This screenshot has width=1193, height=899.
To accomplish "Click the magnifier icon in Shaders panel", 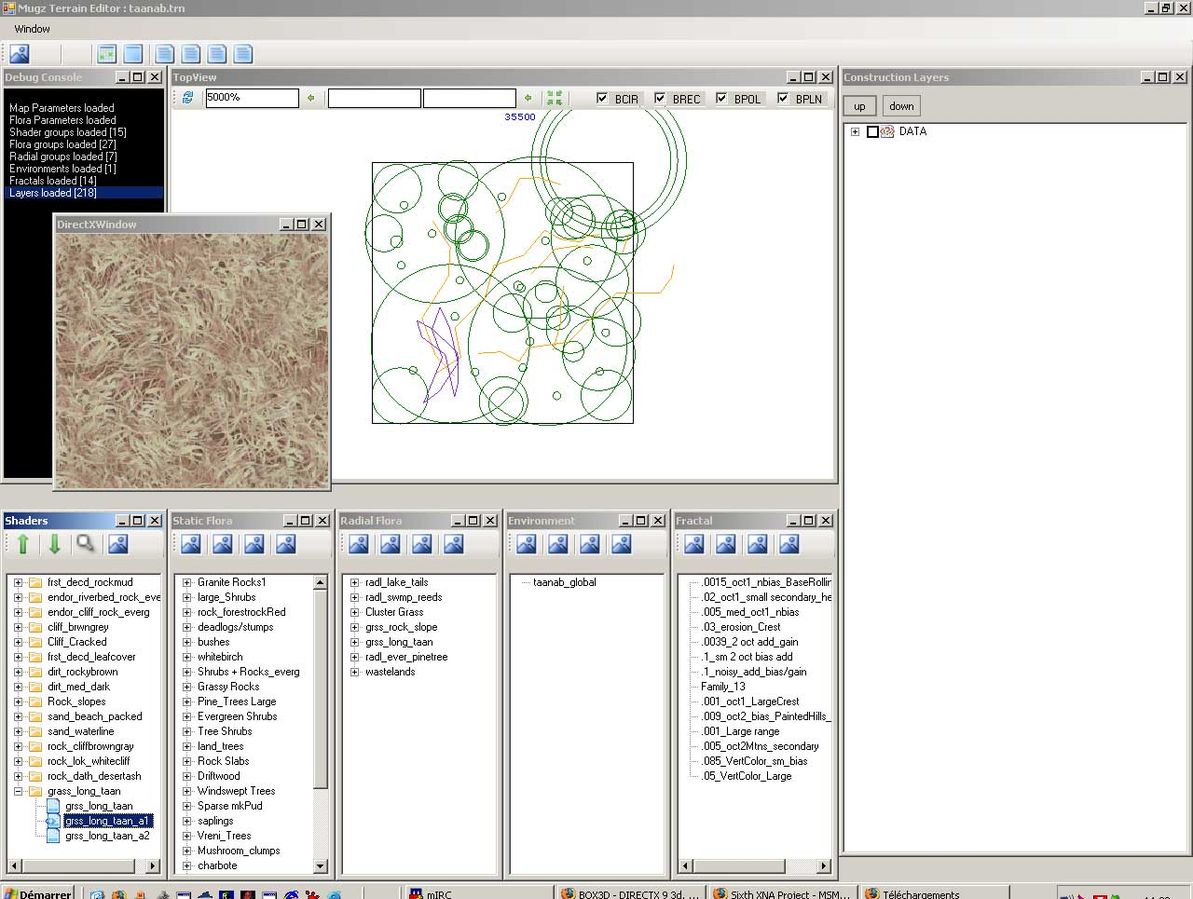I will [86, 544].
